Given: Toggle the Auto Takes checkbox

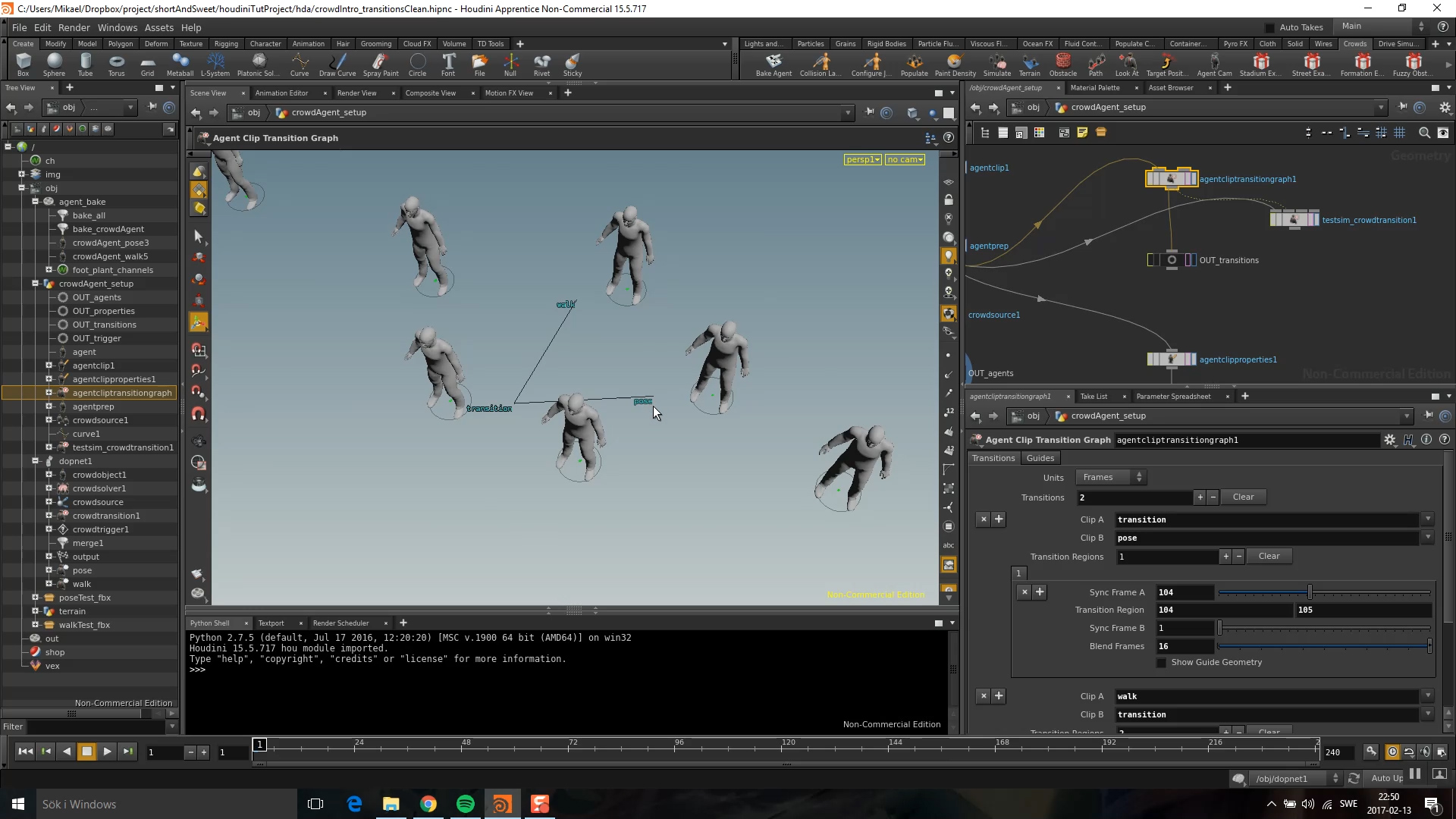Looking at the screenshot, I should click(x=1270, y=27).
